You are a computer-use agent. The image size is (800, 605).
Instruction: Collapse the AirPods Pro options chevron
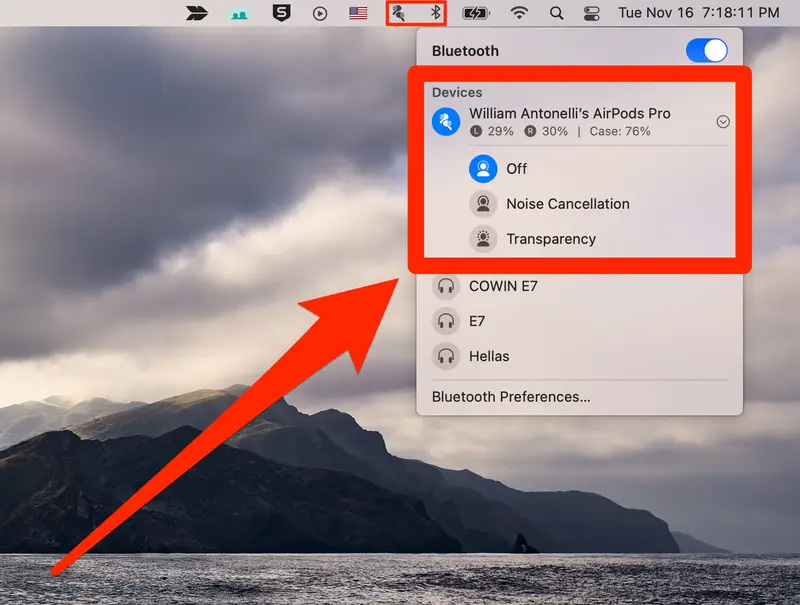[723, 122]
